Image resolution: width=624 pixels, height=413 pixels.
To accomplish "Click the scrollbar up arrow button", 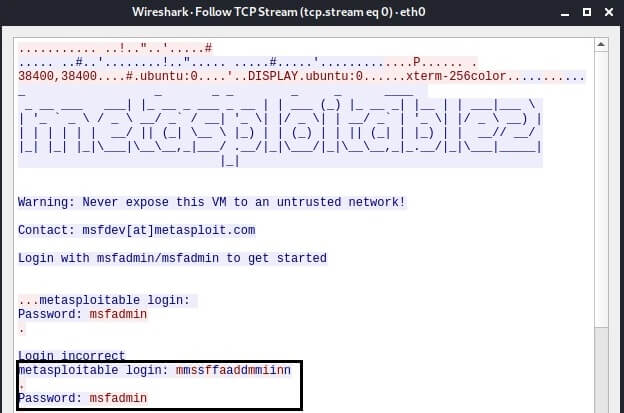I will 601,45.
